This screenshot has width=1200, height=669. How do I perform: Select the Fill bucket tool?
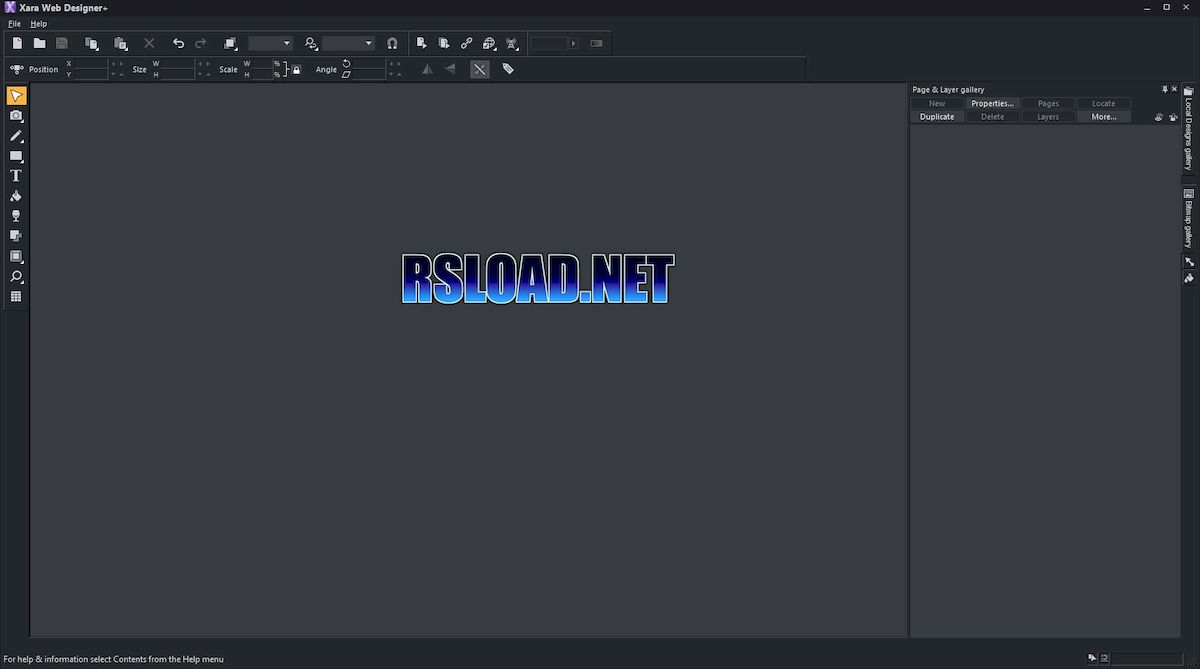[x=16, y=196]
